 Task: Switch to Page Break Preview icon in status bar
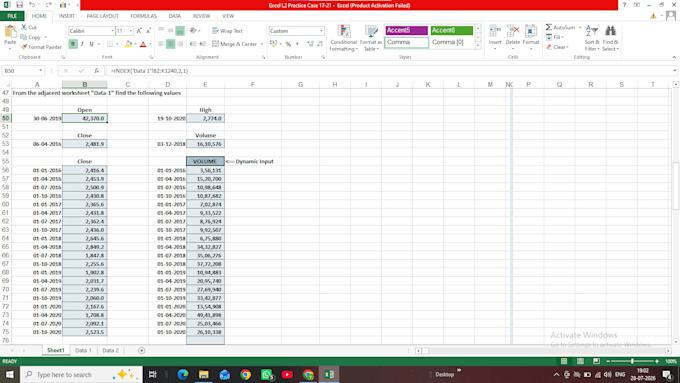pyautogui.click(x=596, y=361)
